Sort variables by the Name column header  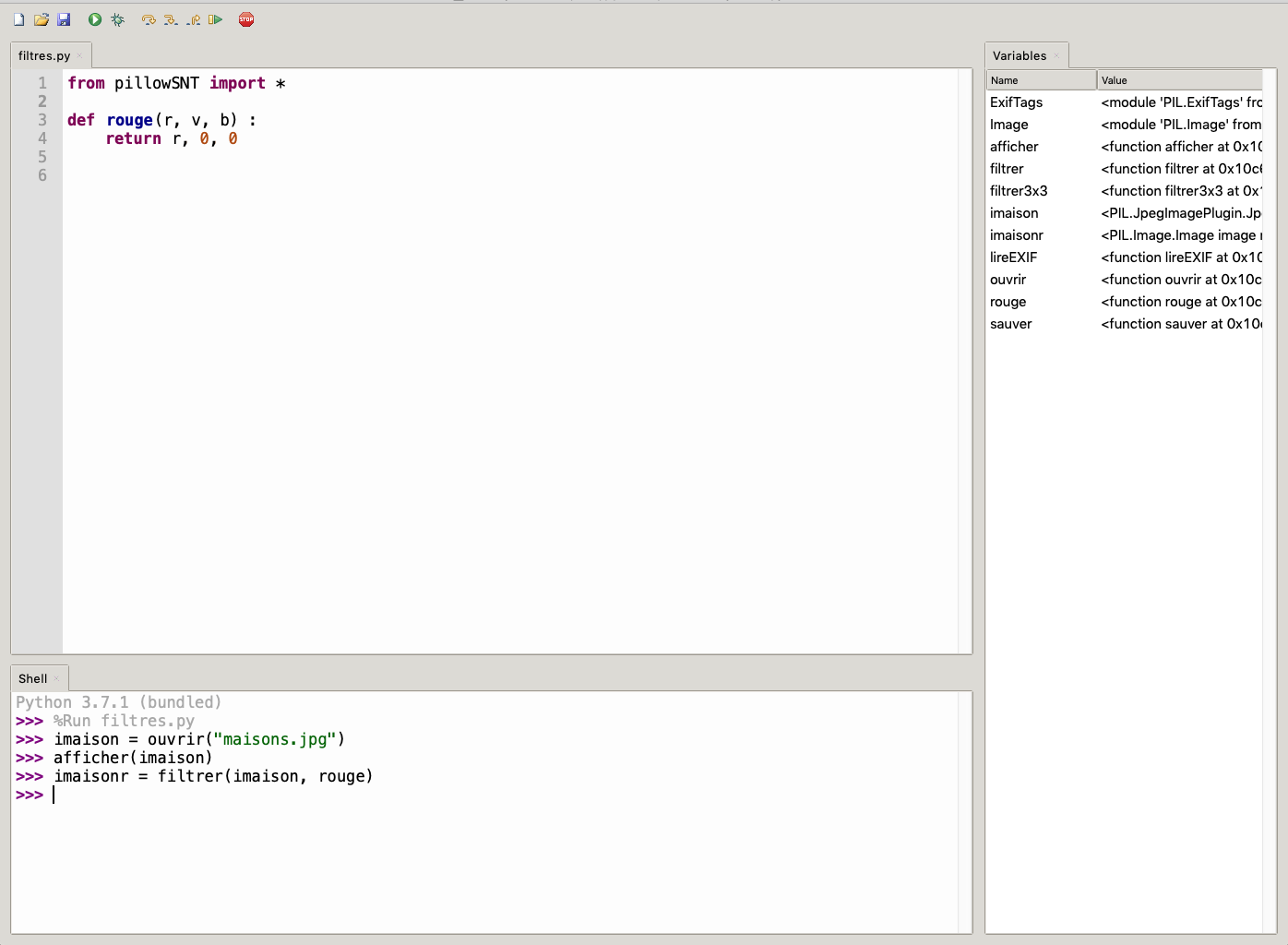[1041, 80]
